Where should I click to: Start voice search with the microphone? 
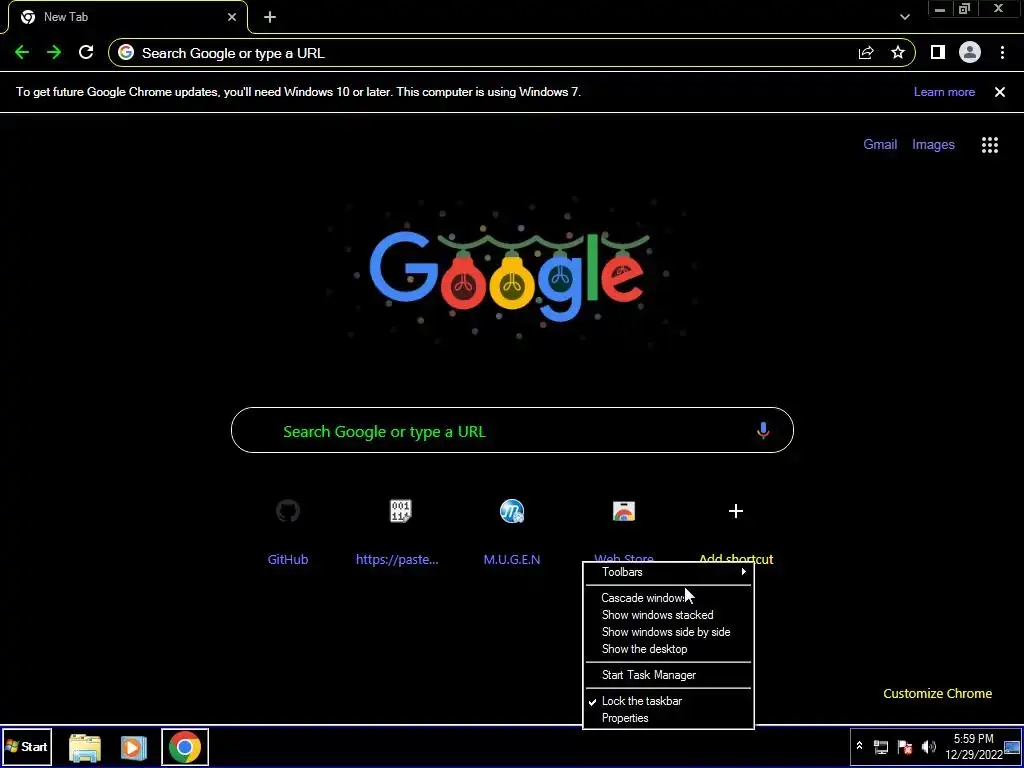coord(763,430)
